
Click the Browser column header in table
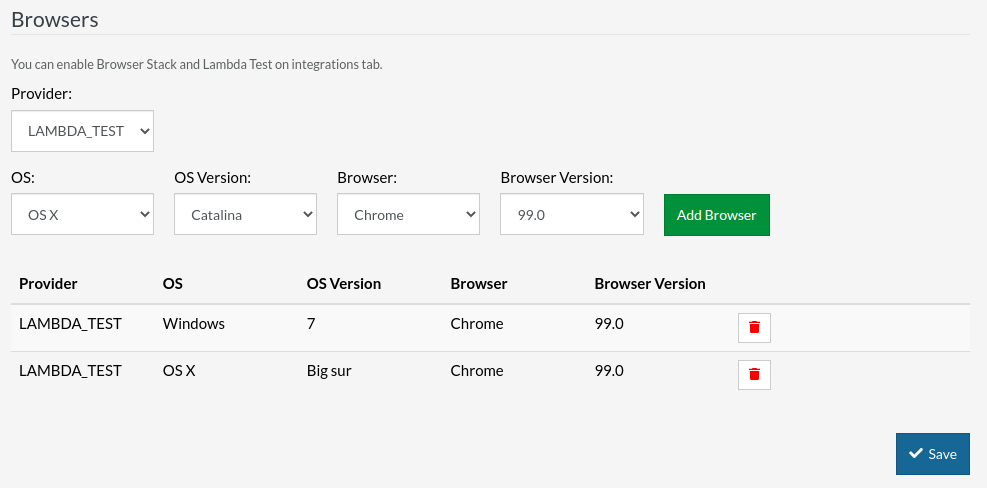[x=479, y=284]
